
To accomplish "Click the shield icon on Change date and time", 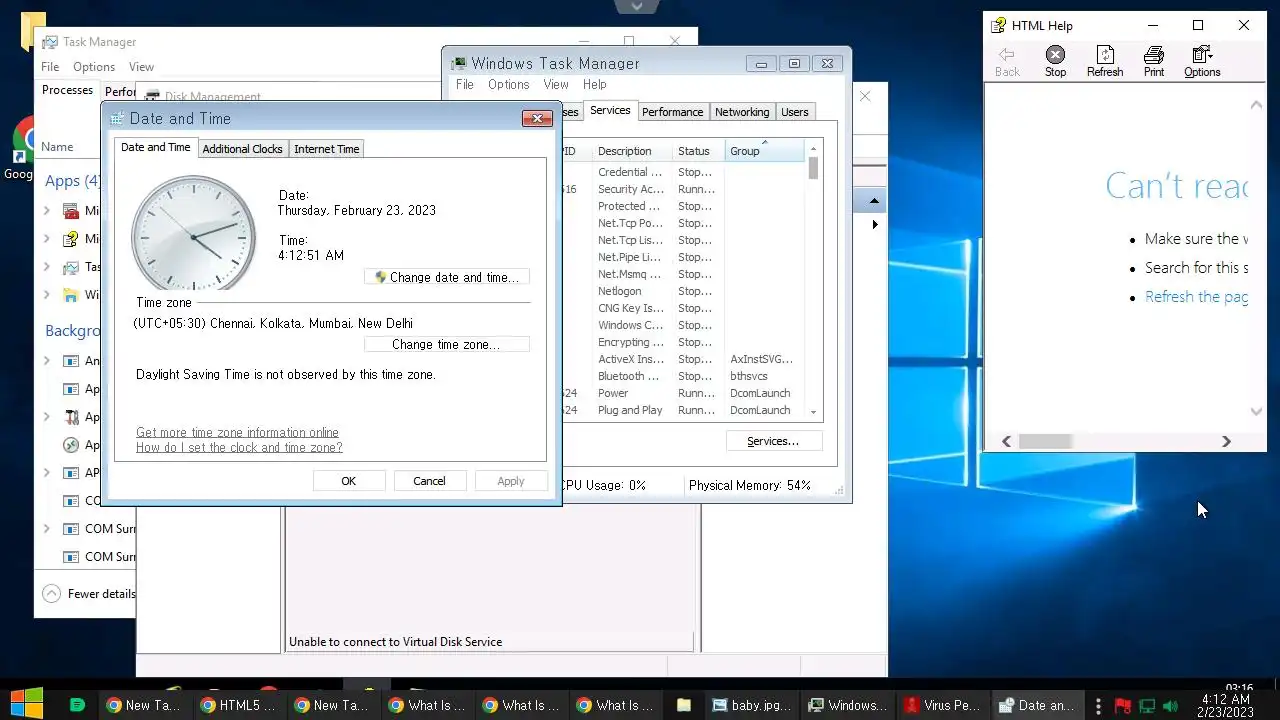I will (x=380, y=277).
